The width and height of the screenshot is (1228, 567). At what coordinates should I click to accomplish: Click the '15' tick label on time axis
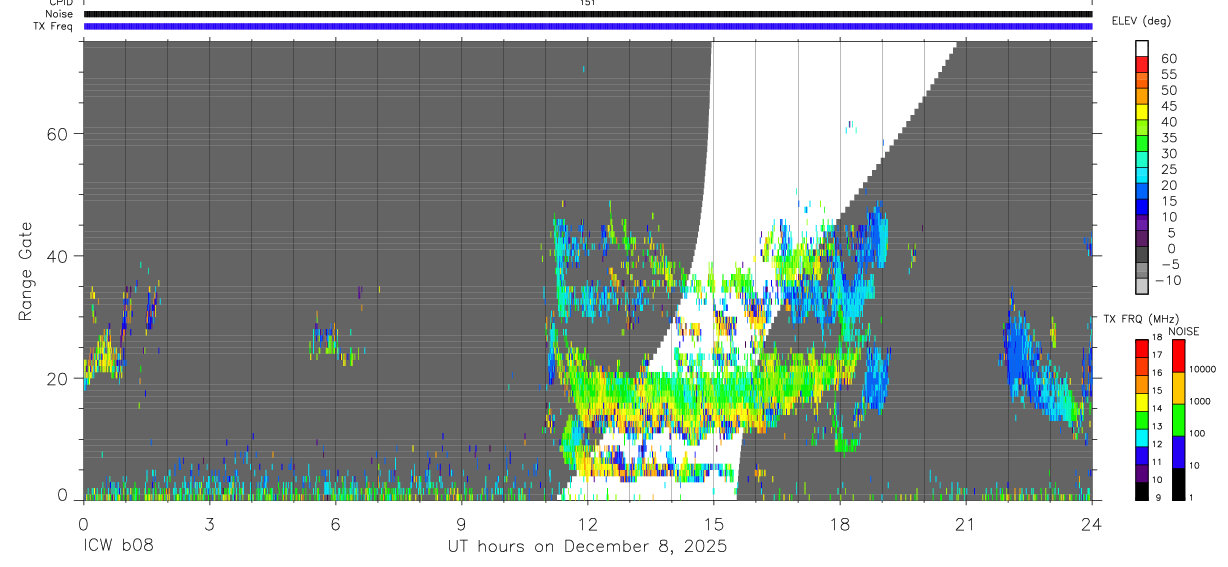click(x=713, y=523)
